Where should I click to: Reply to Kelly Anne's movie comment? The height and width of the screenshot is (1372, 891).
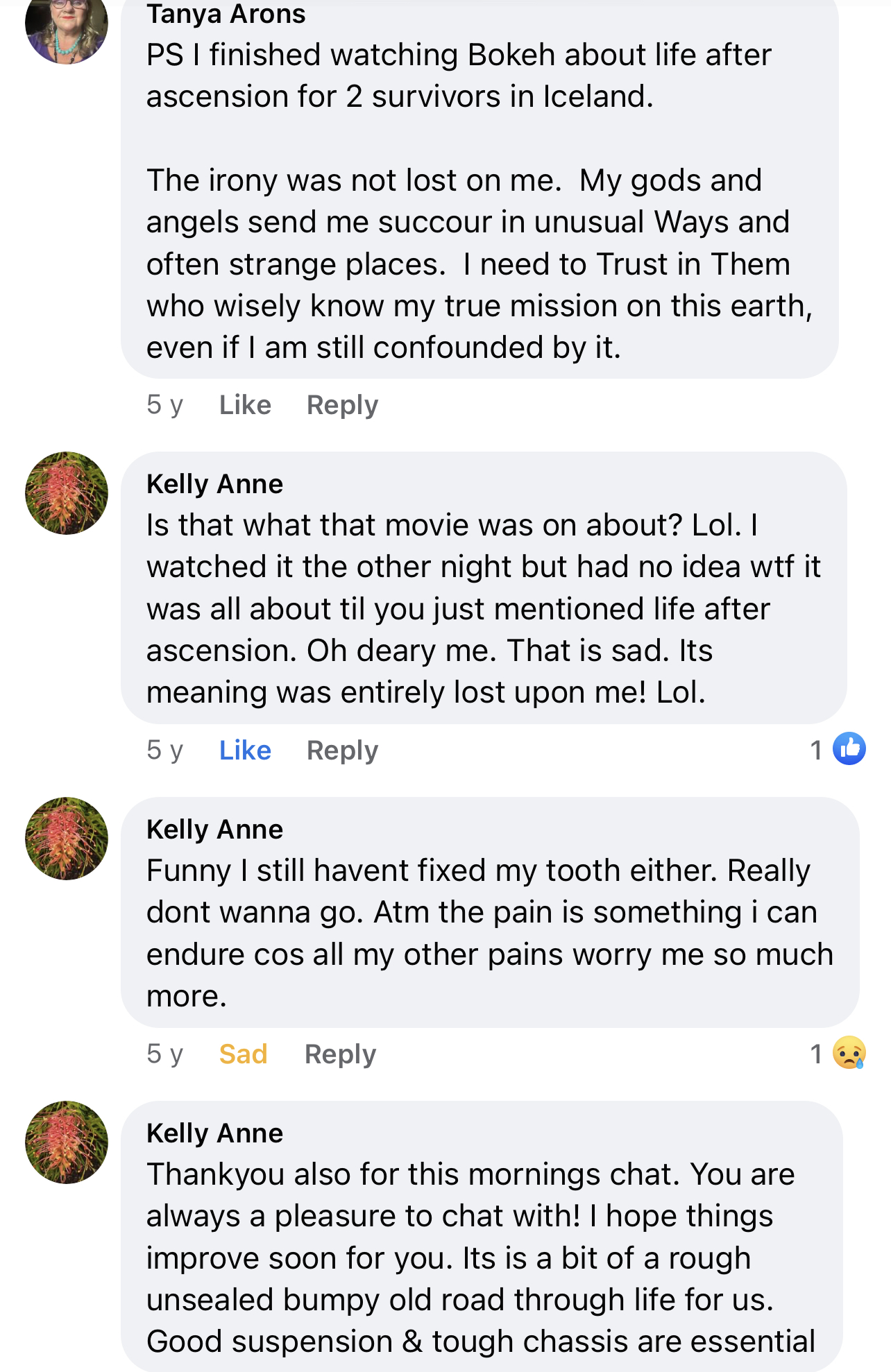click(343, 750)
